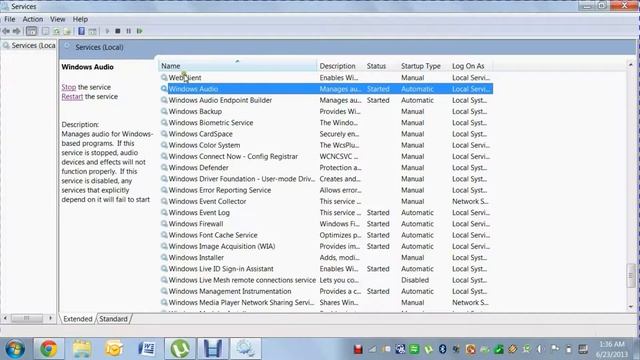640x360 pixels.
Task: Select Services (Local) in console tree
Action: tap(29, 45)
